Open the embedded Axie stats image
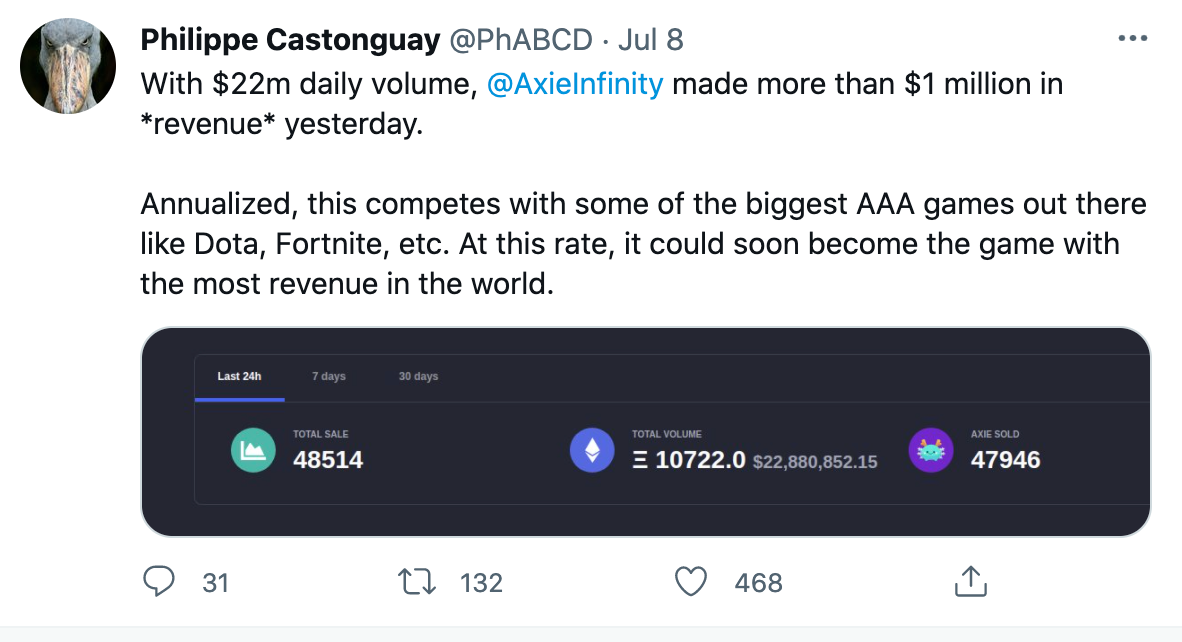The height and width of the screenshot is (642, 1182). 645,432
